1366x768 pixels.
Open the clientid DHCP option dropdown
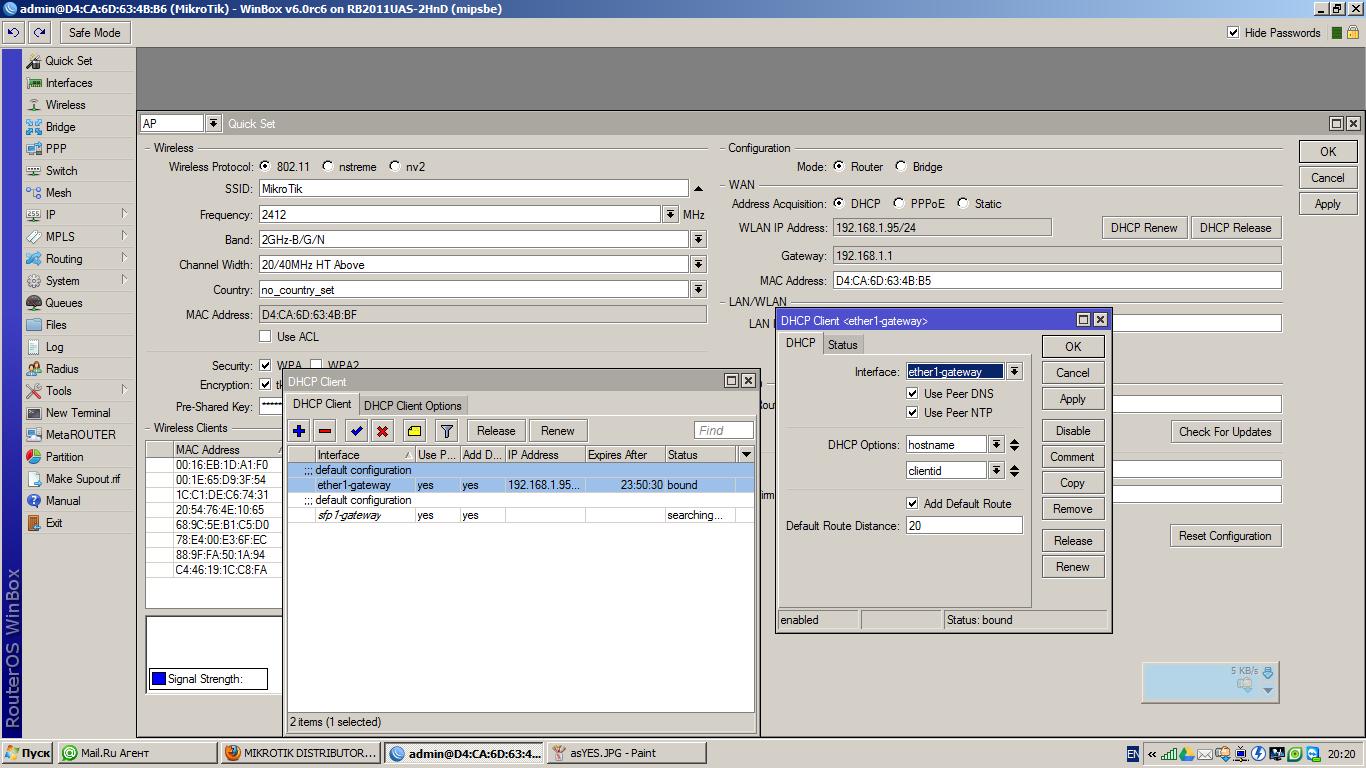click(996, 470)
